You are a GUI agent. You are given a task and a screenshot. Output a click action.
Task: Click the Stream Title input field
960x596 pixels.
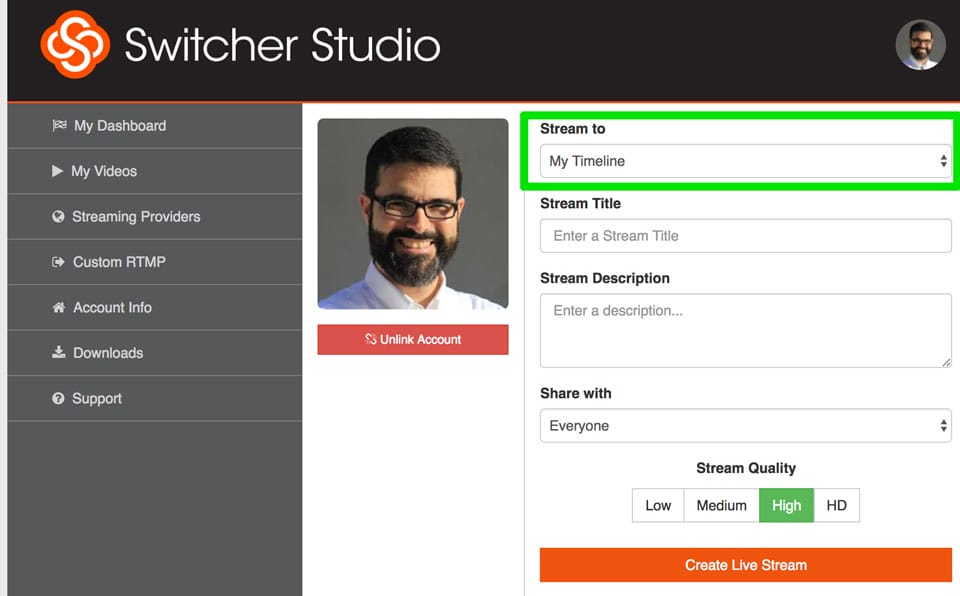tap(744, 235)
